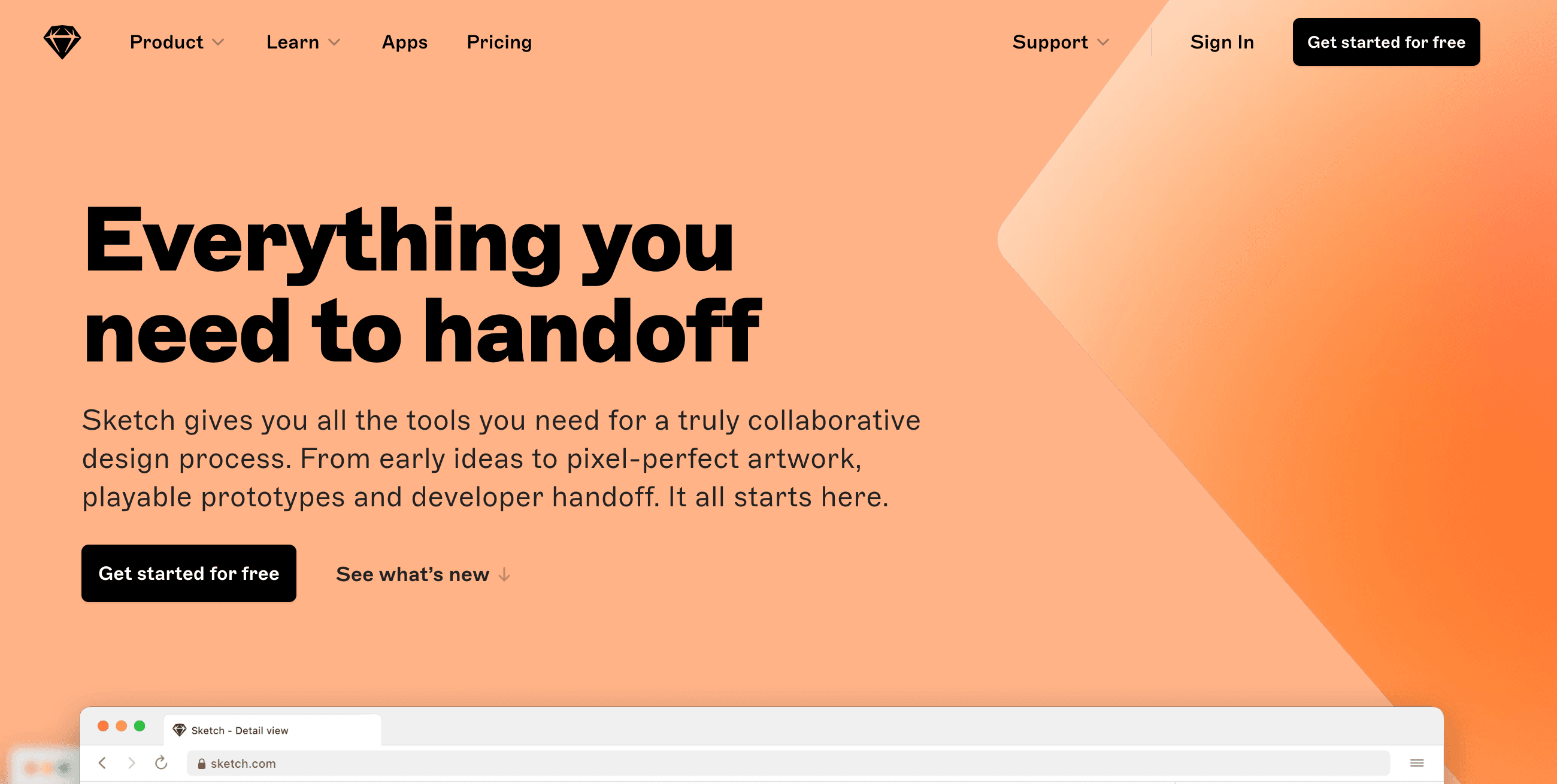Expand the Product navigation dropdown

pyautogui.click(x=176, y=42)
